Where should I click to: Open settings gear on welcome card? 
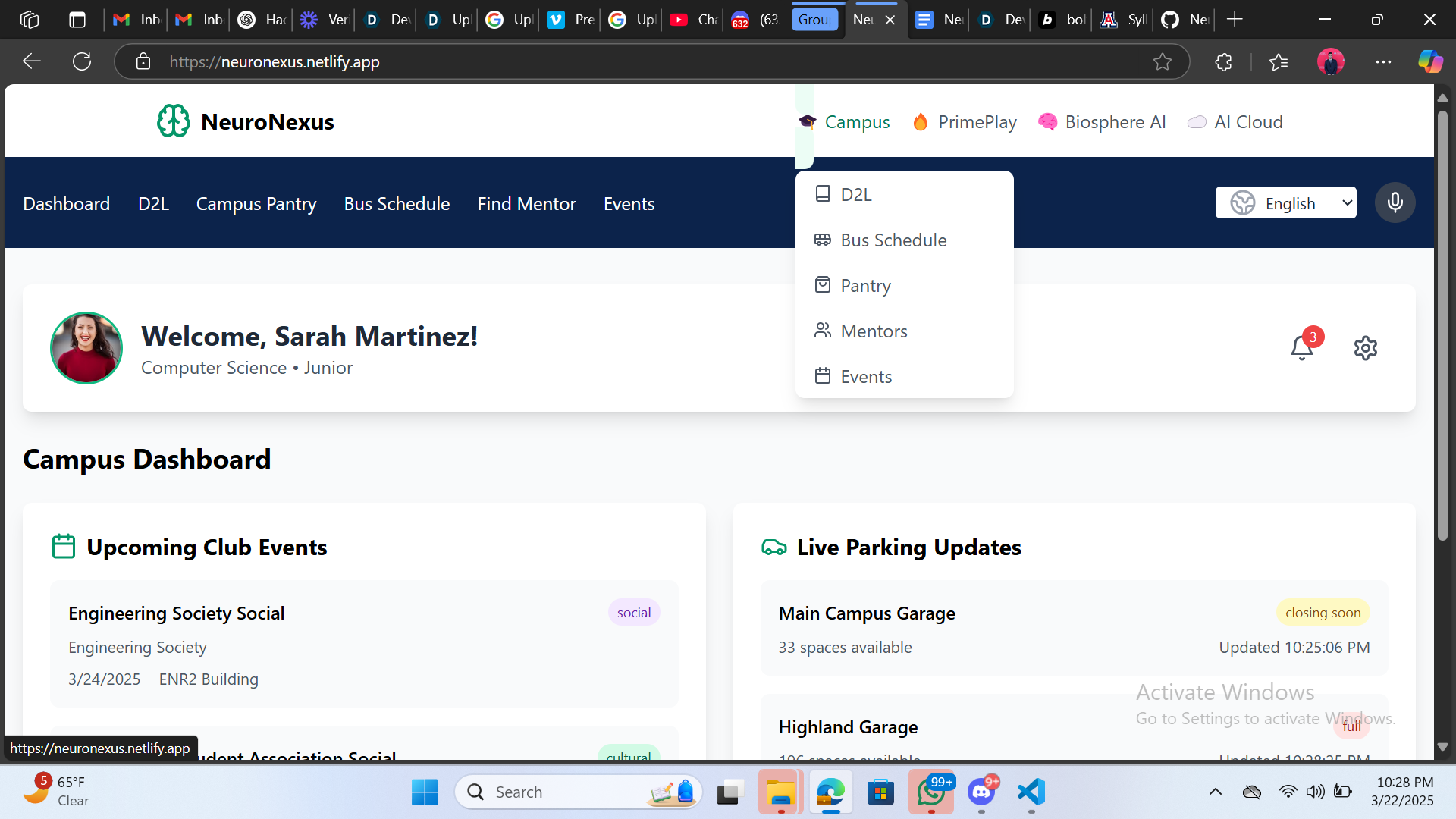coord(1365,348)
